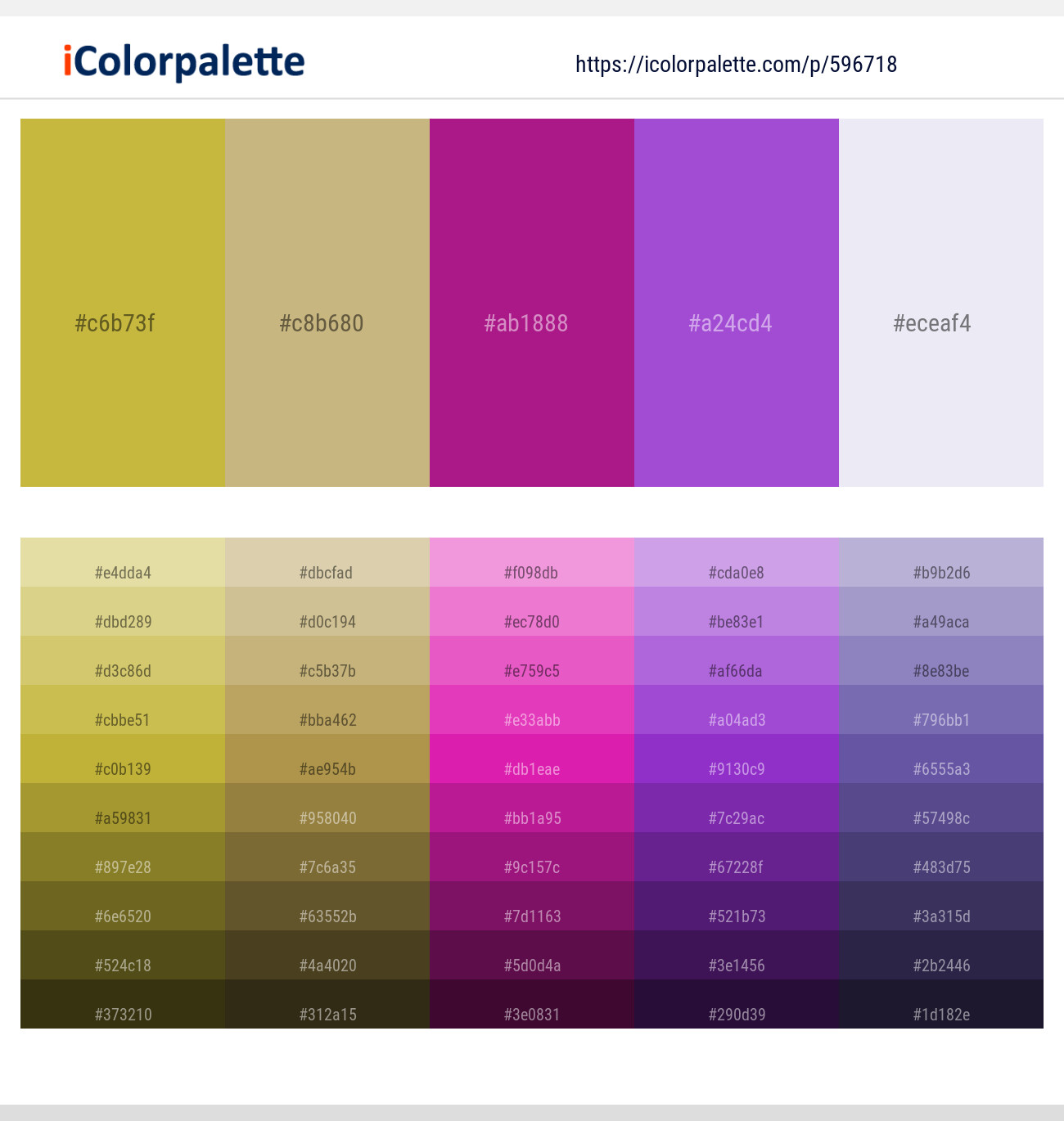1064x1121 pixels.
Task: Pick the #dbcfad pale tan shade
Action: tap(327, 563)
